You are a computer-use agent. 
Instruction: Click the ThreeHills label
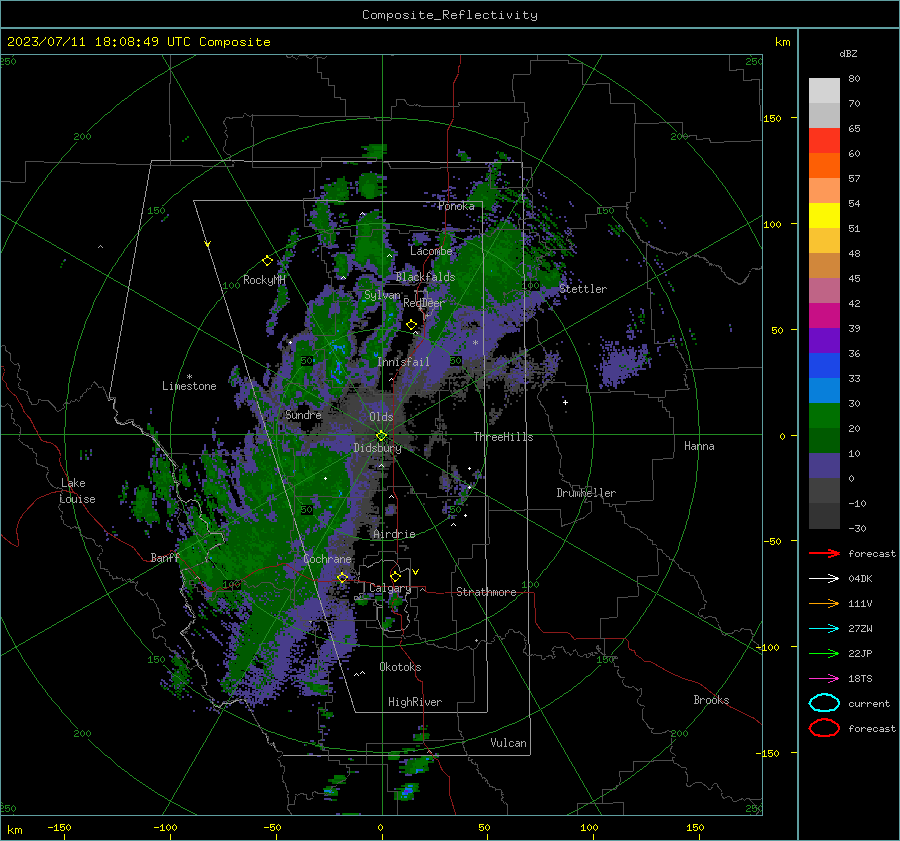point(503,437)
